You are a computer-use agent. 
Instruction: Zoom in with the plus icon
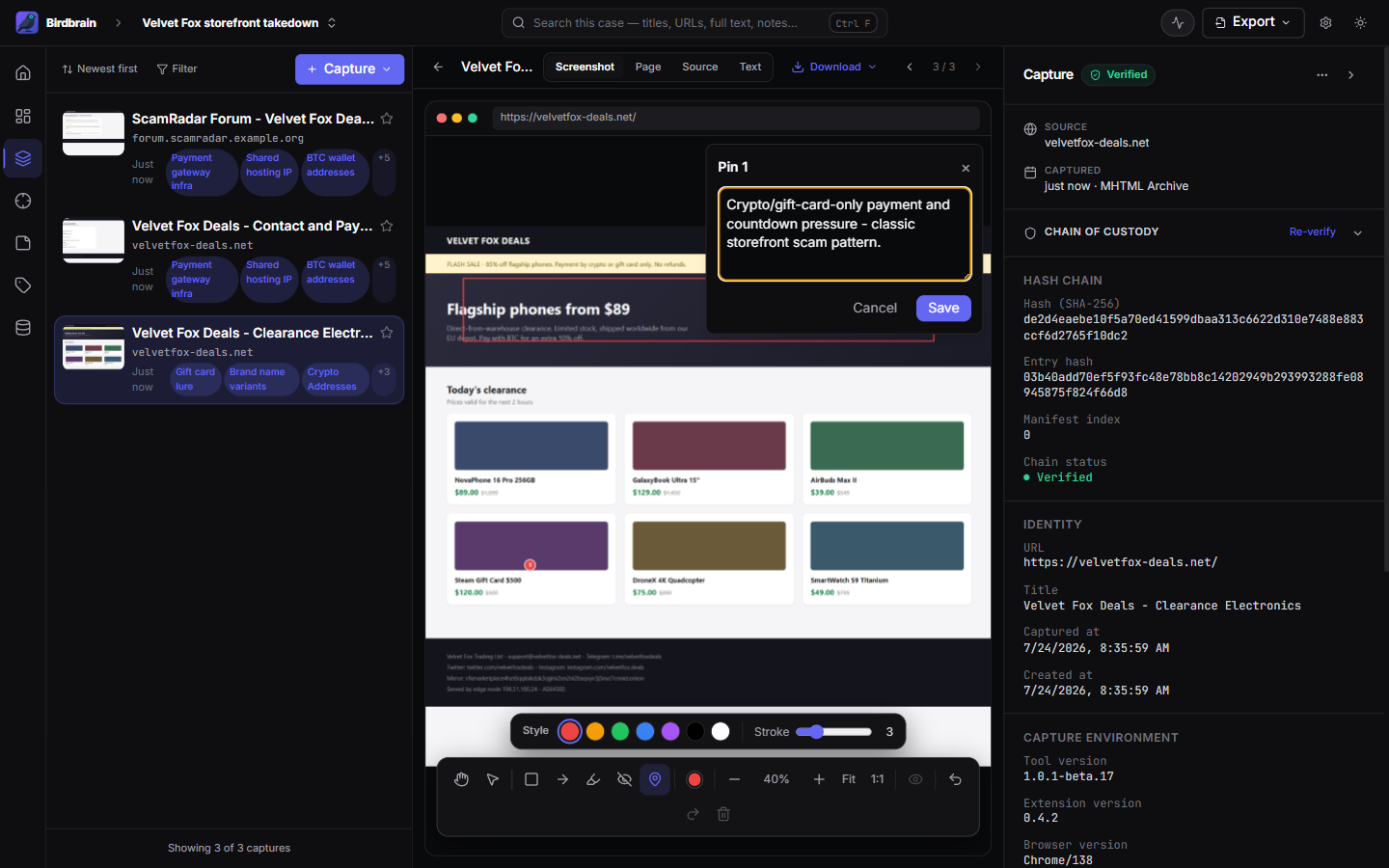tap(819, 779)
